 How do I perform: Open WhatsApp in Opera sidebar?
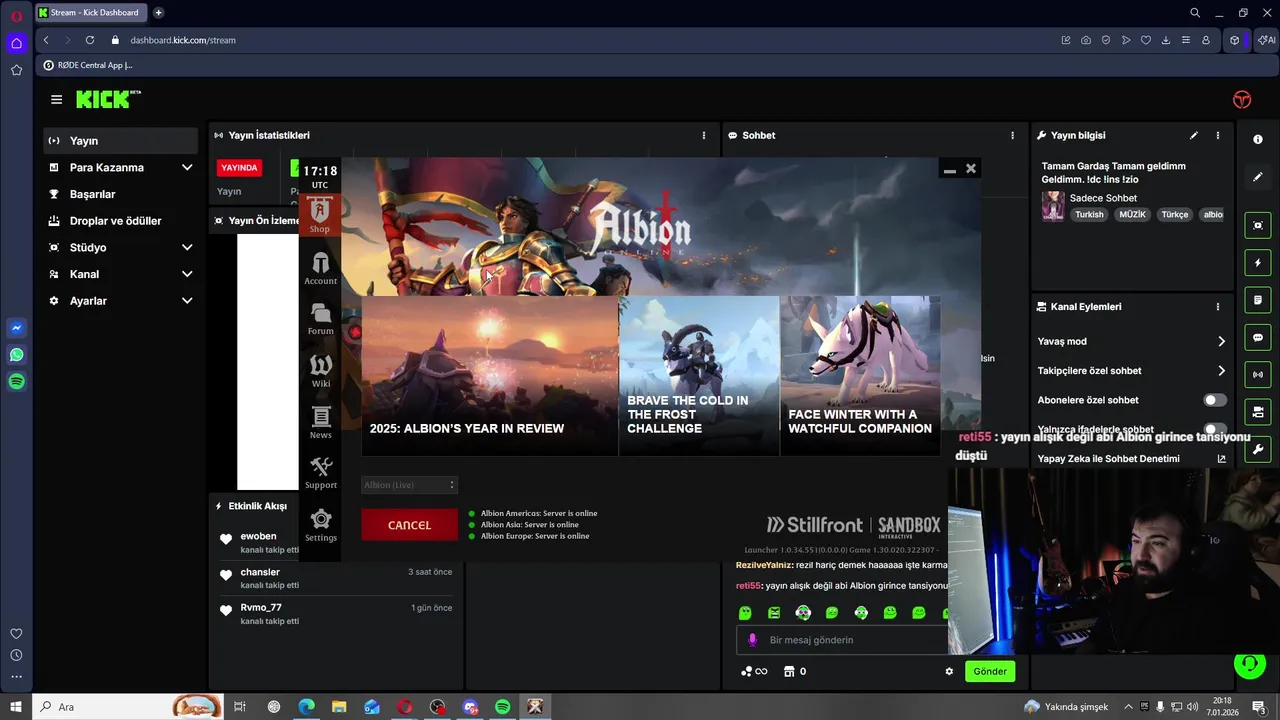[16, 355]
